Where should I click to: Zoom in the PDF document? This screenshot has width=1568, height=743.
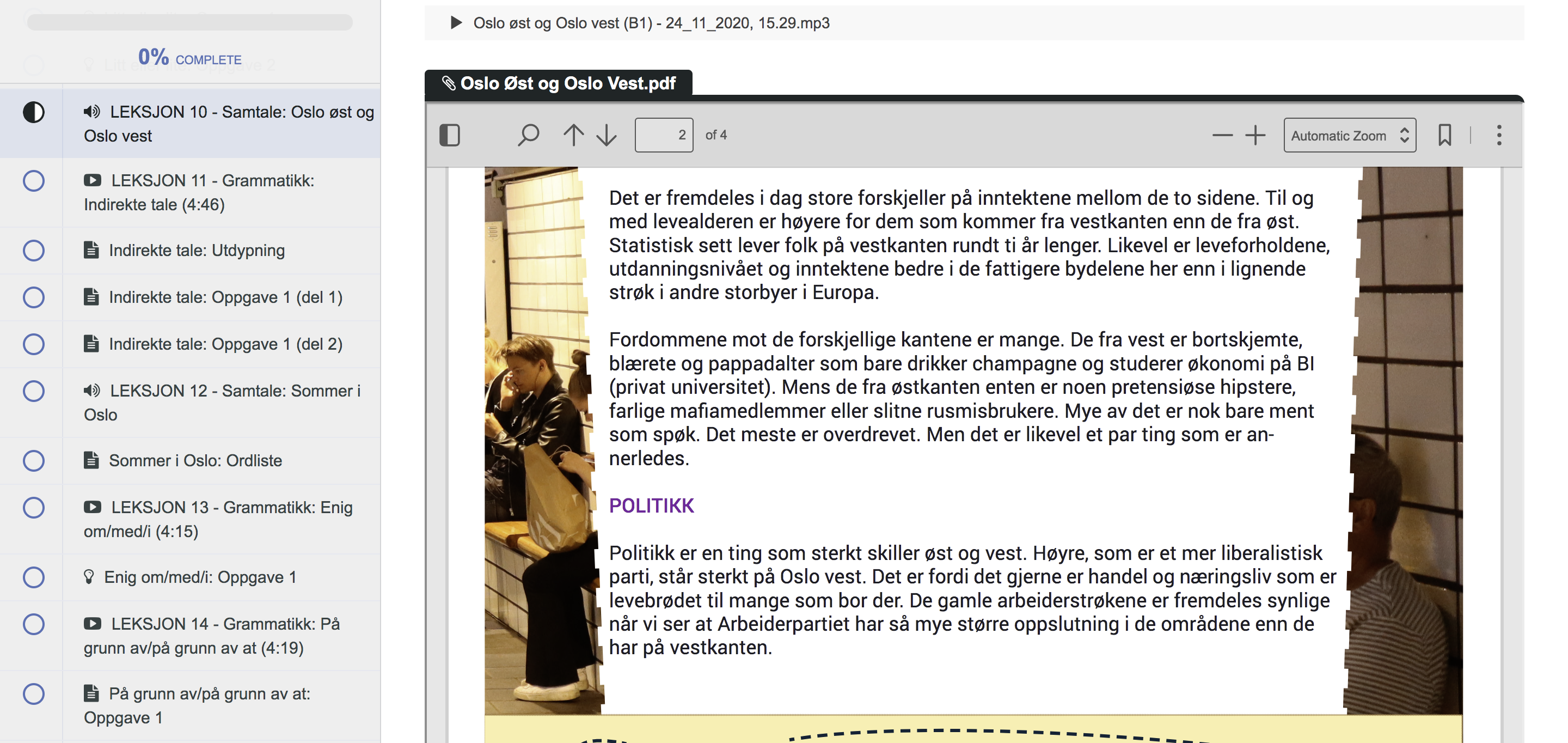click(x=1255, y=135)
